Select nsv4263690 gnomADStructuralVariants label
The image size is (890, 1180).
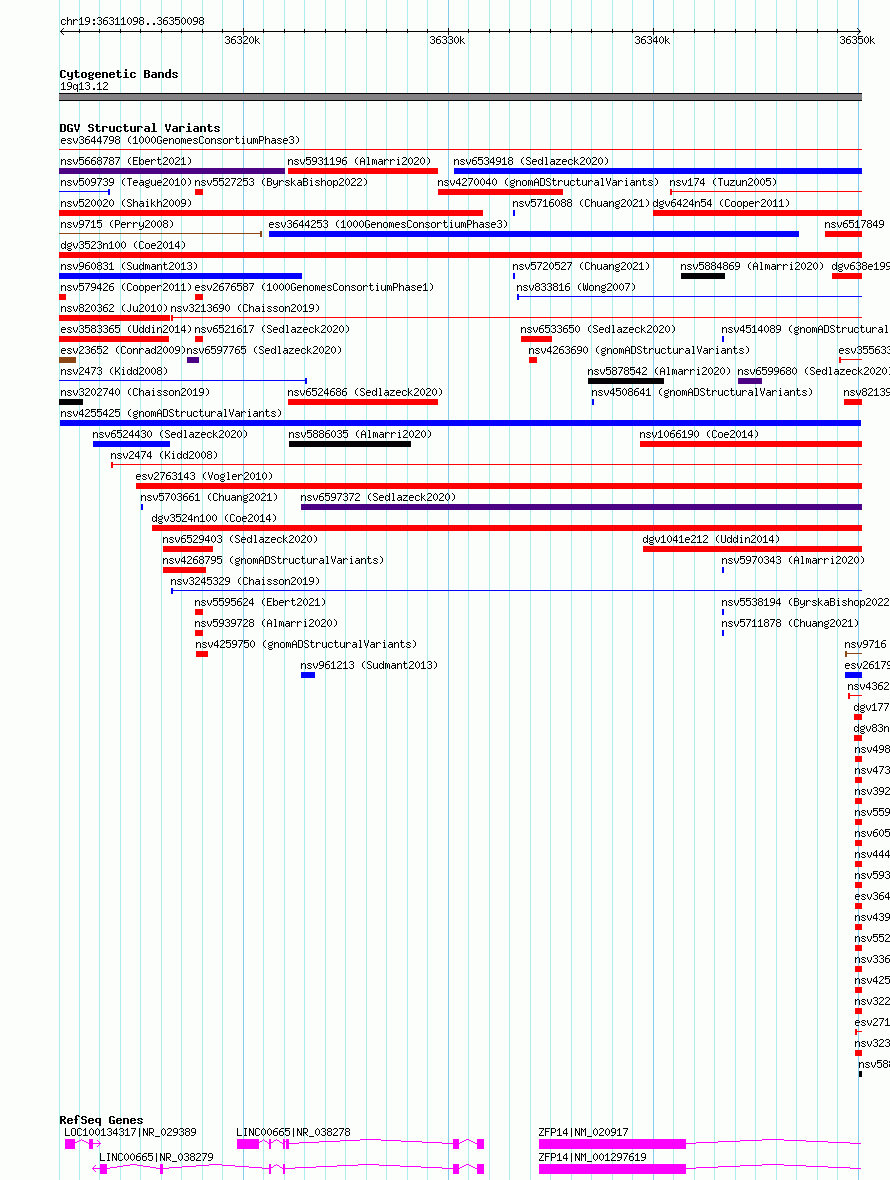click(x=639, y=351)
